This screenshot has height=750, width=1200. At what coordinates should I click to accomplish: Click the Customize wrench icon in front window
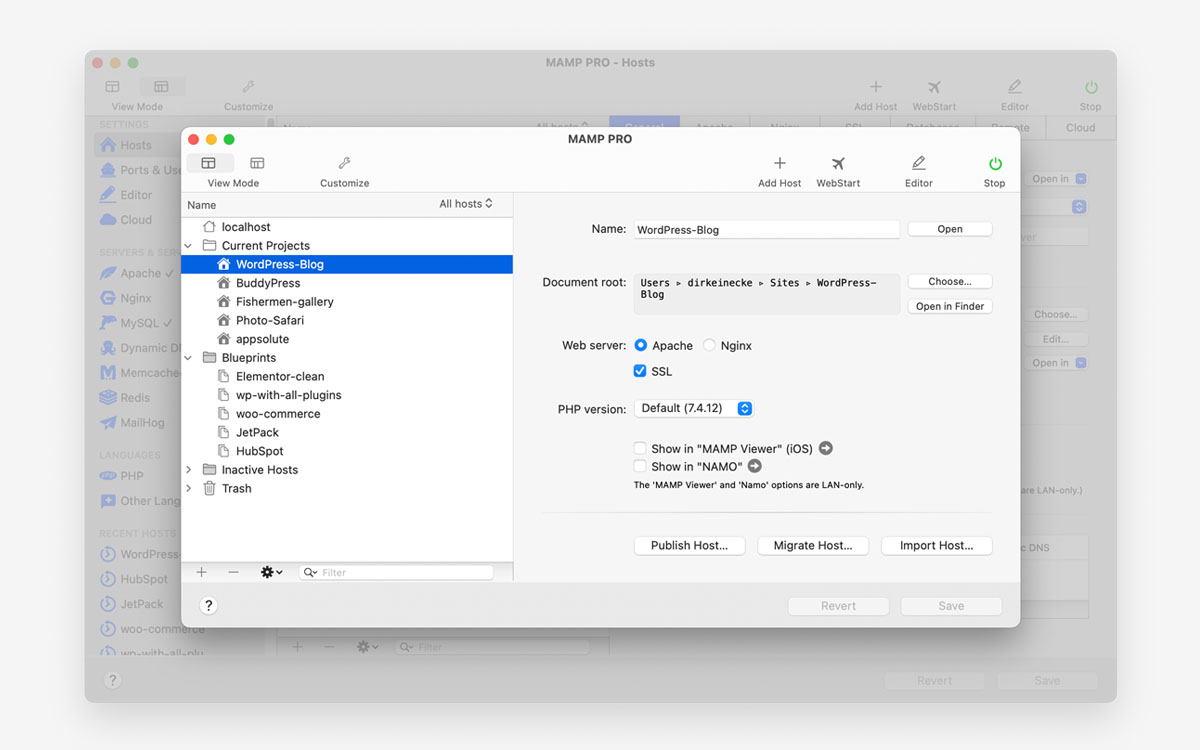tap(344, 163)
